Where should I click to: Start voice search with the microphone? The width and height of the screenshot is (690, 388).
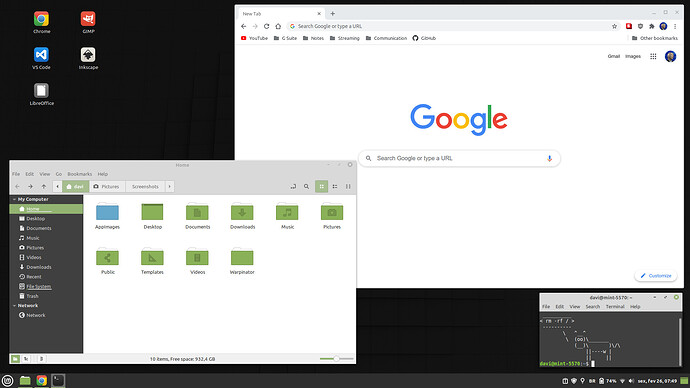click(x=549, y=158)
